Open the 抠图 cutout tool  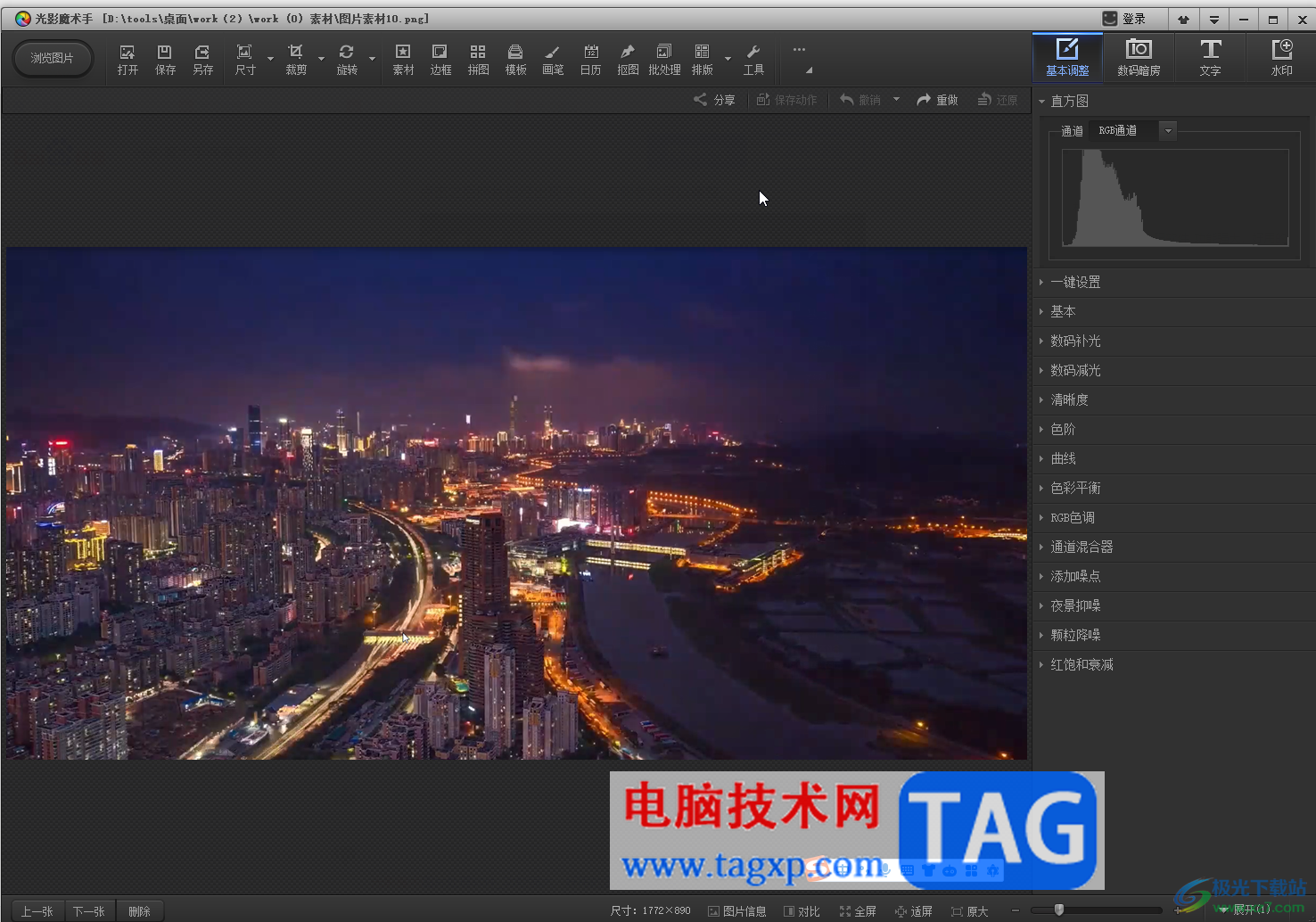coord(628,59)
